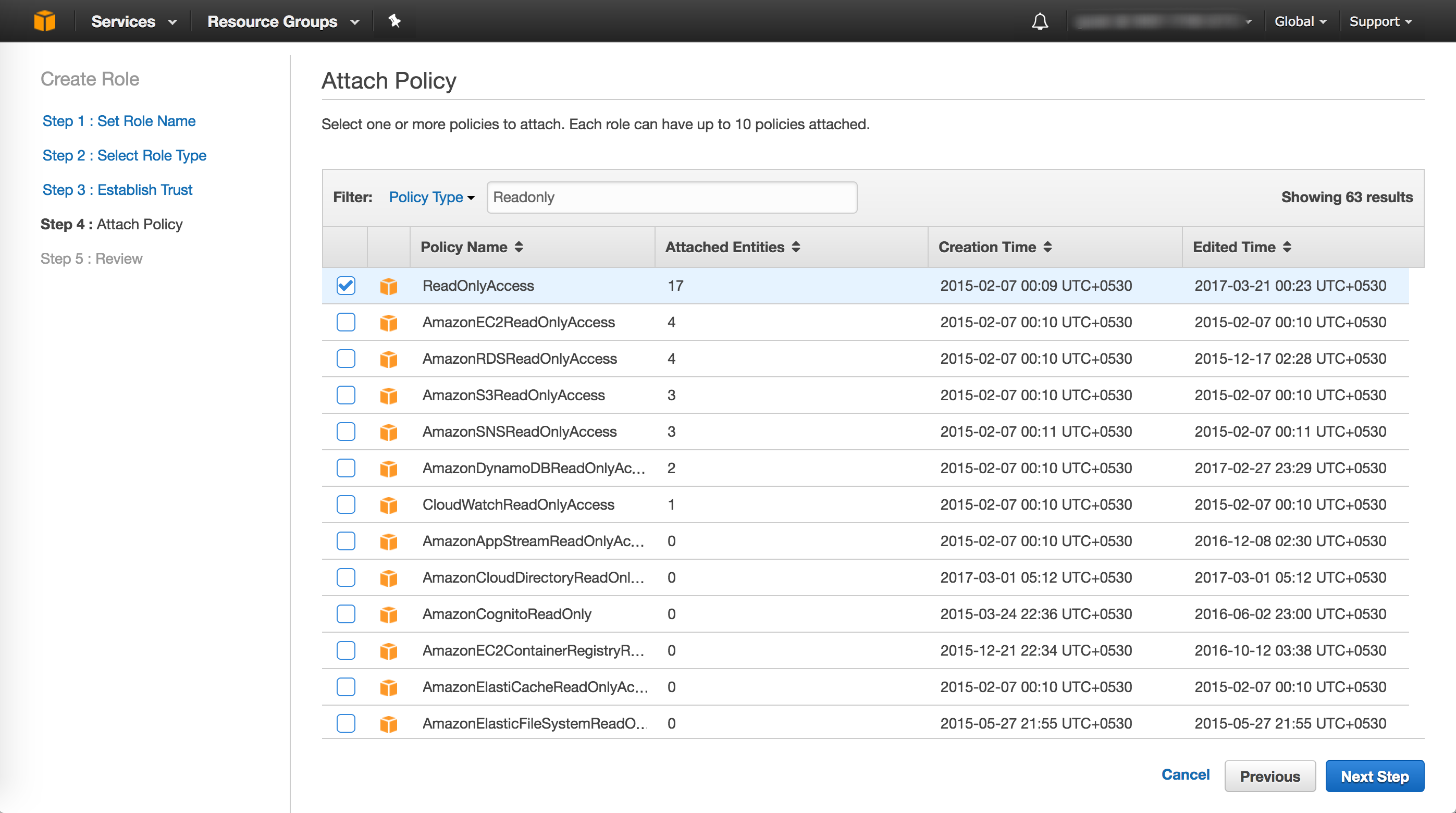Click edited time 2017-03-21 00:23 UTC+0530
The image size is (1456, 813).
coord(1290,286)
